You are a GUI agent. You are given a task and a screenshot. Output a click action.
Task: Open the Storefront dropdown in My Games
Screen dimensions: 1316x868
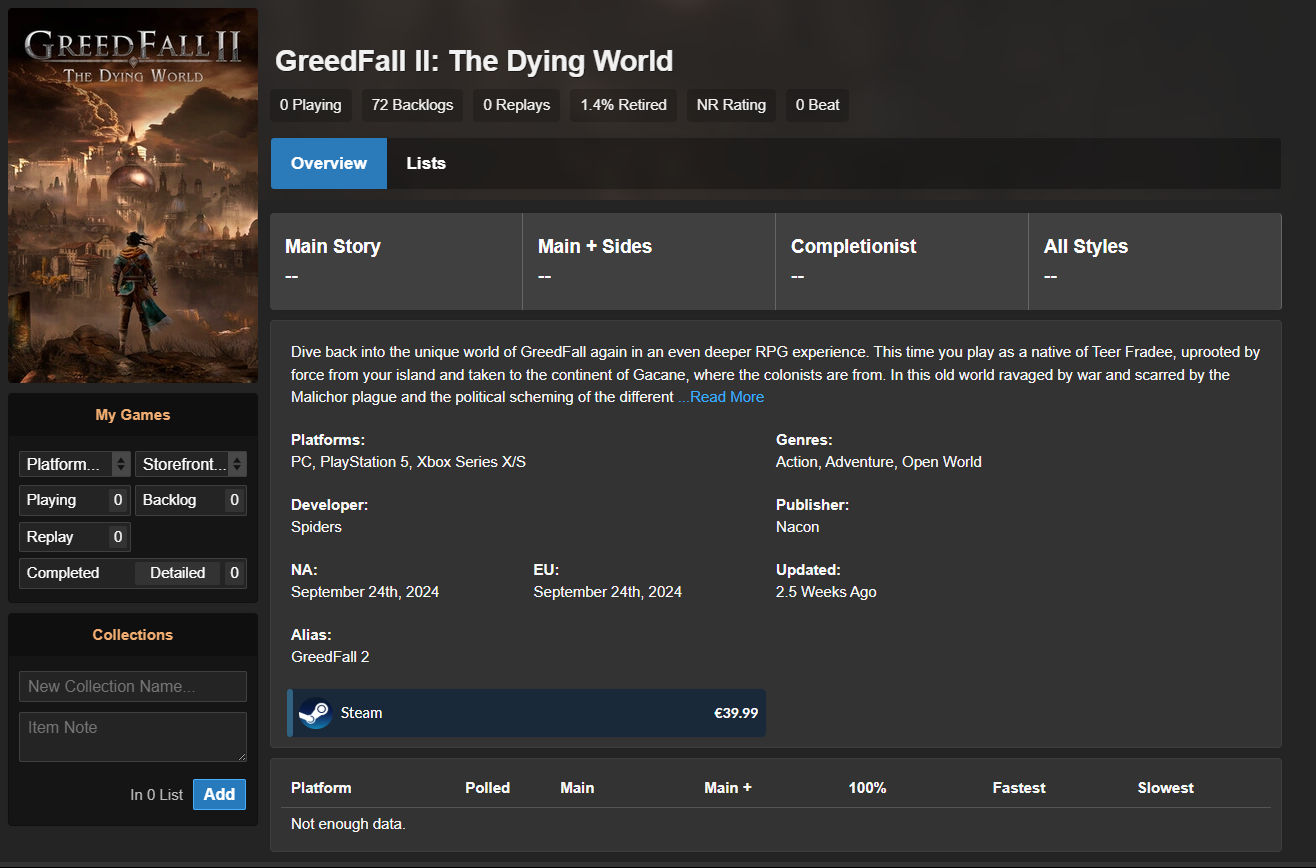[x=191, y=464]
